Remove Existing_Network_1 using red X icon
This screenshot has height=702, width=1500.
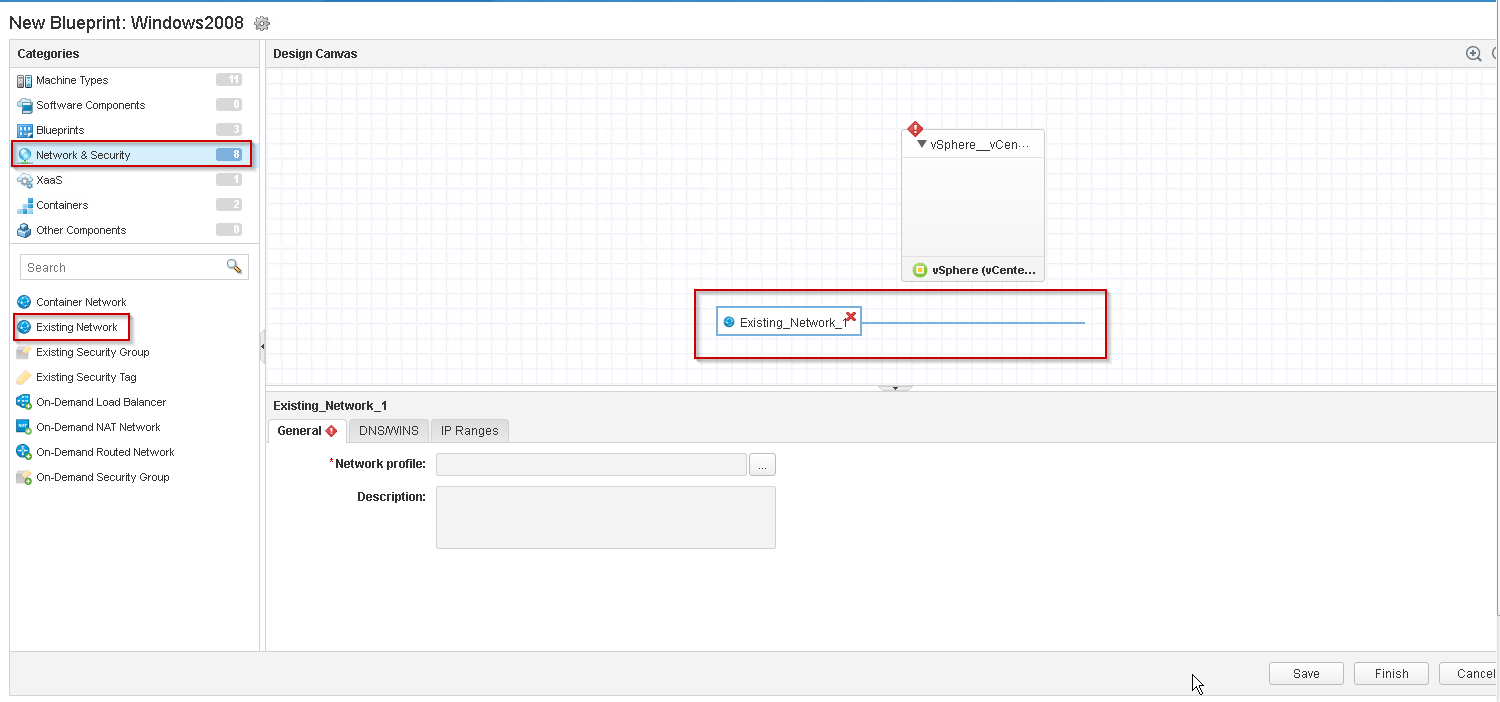(x=851, y=316)
